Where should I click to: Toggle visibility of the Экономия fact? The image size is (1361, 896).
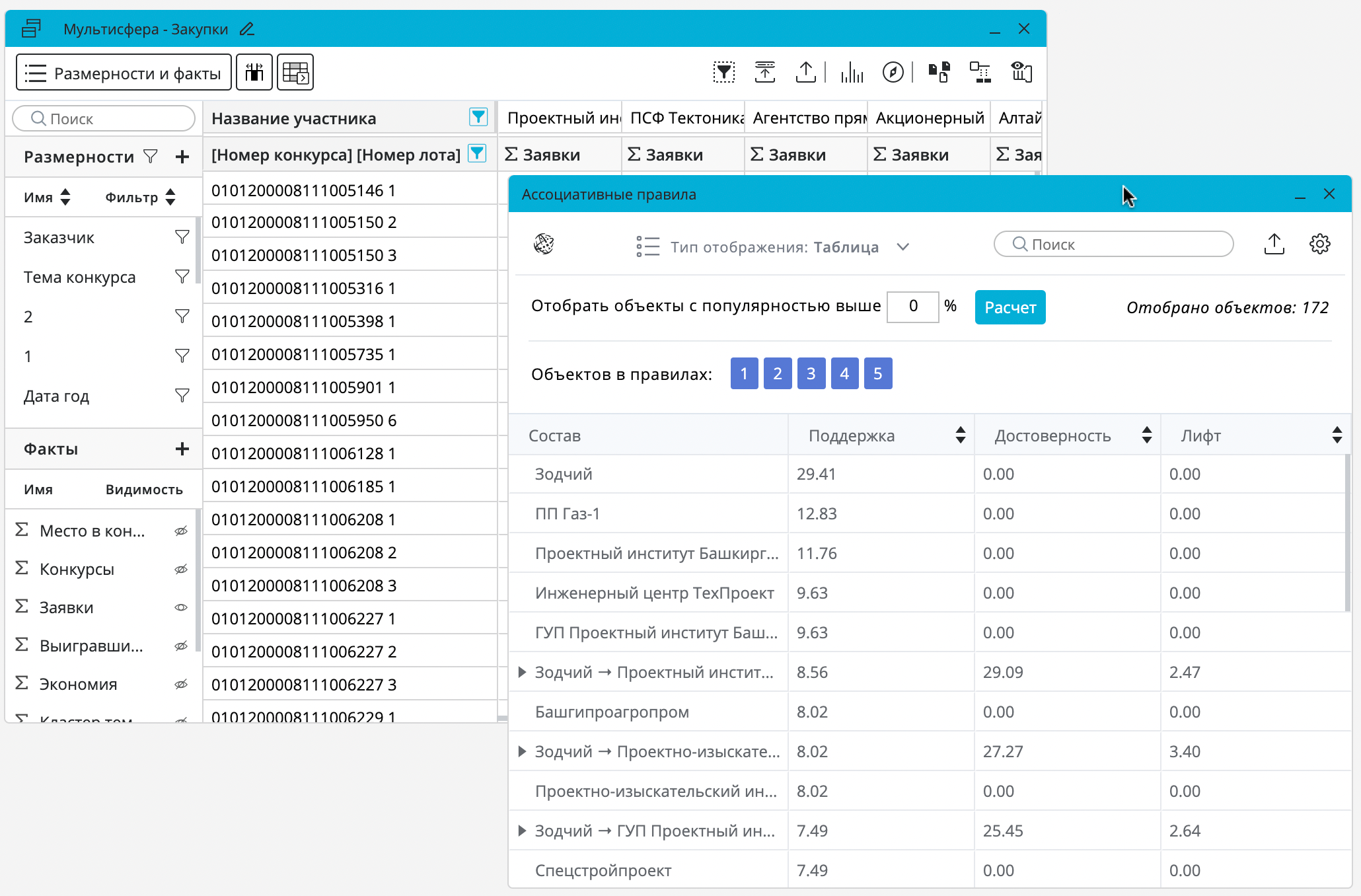point(181,684)
